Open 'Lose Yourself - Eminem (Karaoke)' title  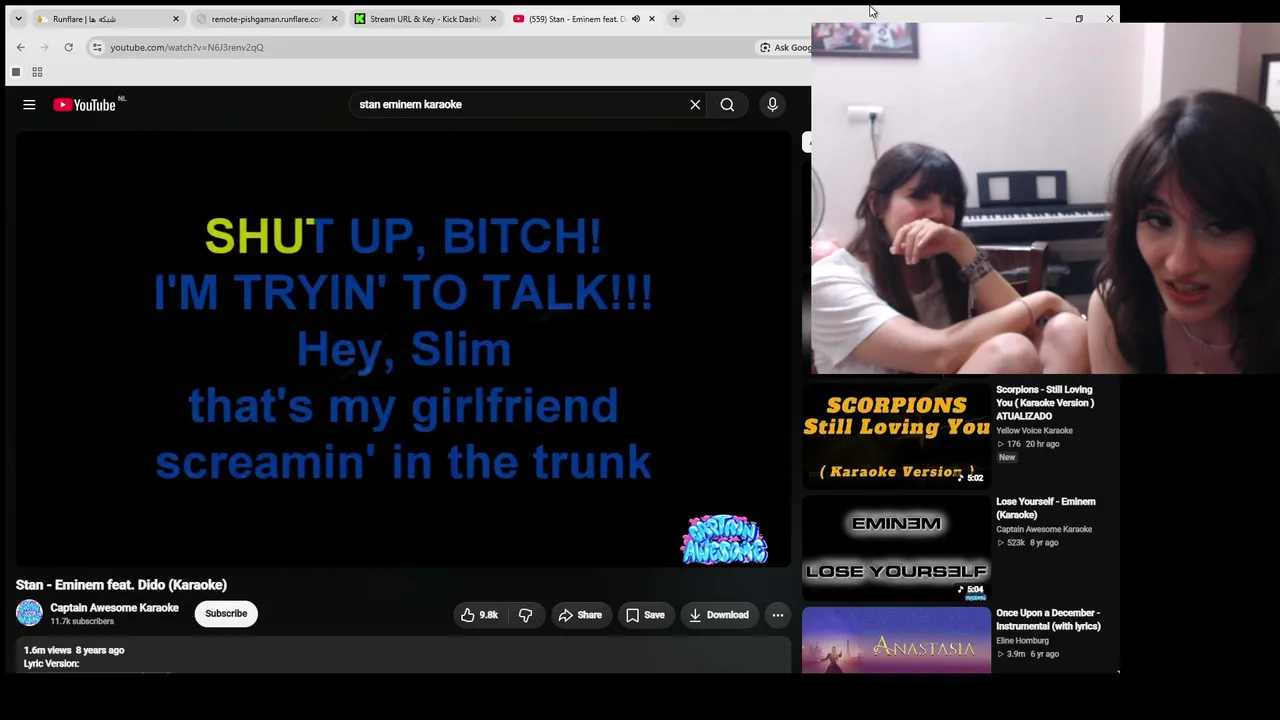coord(1045,508)
